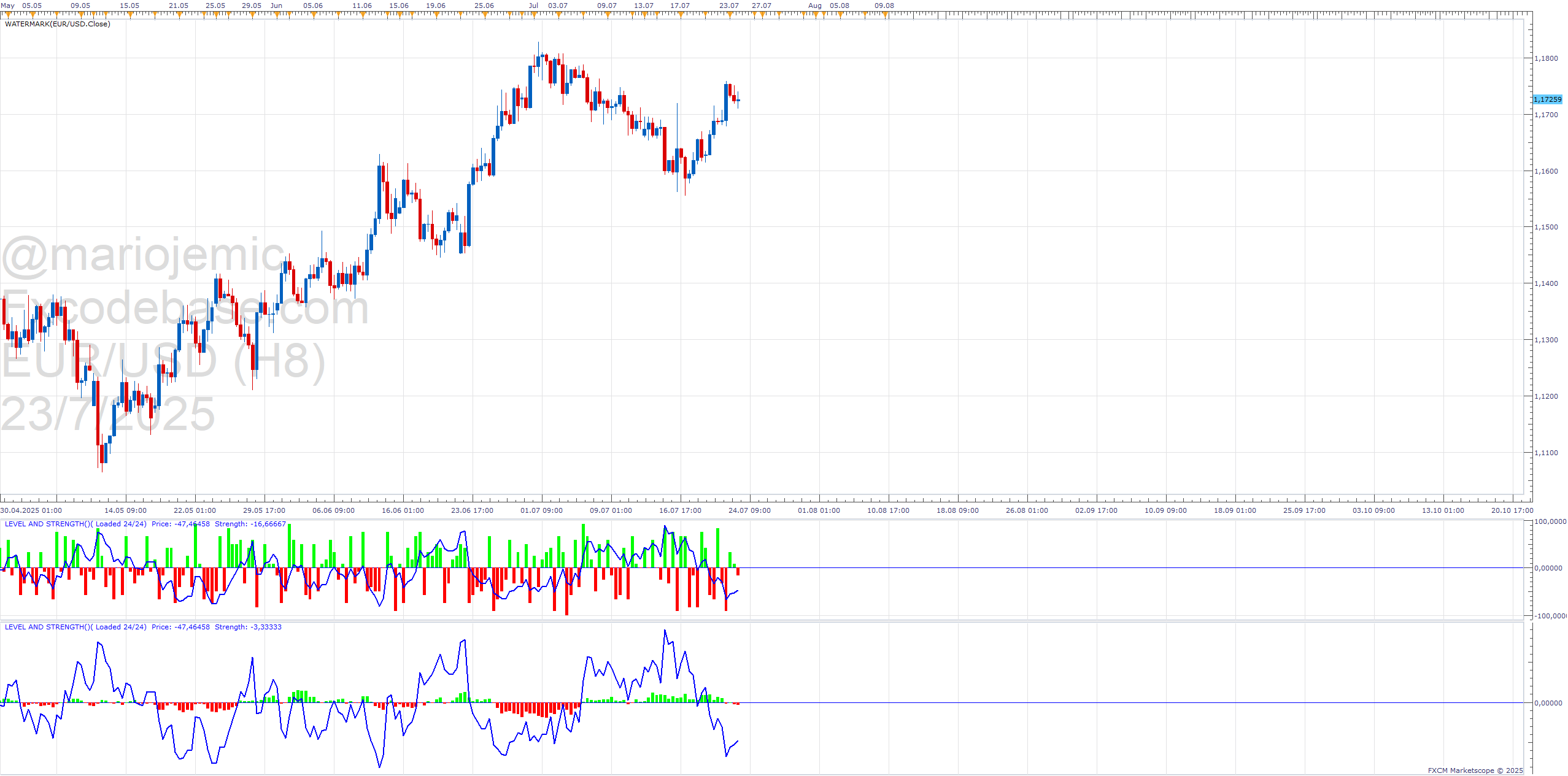Click the 02.09 17:00 time label
The height and width of the screenshot is (776, 1568).
coord(1096,510)
